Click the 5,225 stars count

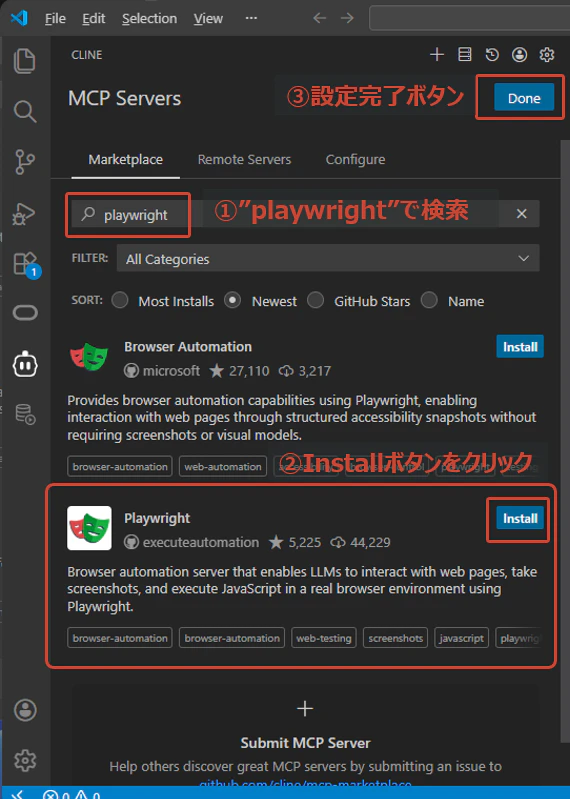[x=295, y=542]
